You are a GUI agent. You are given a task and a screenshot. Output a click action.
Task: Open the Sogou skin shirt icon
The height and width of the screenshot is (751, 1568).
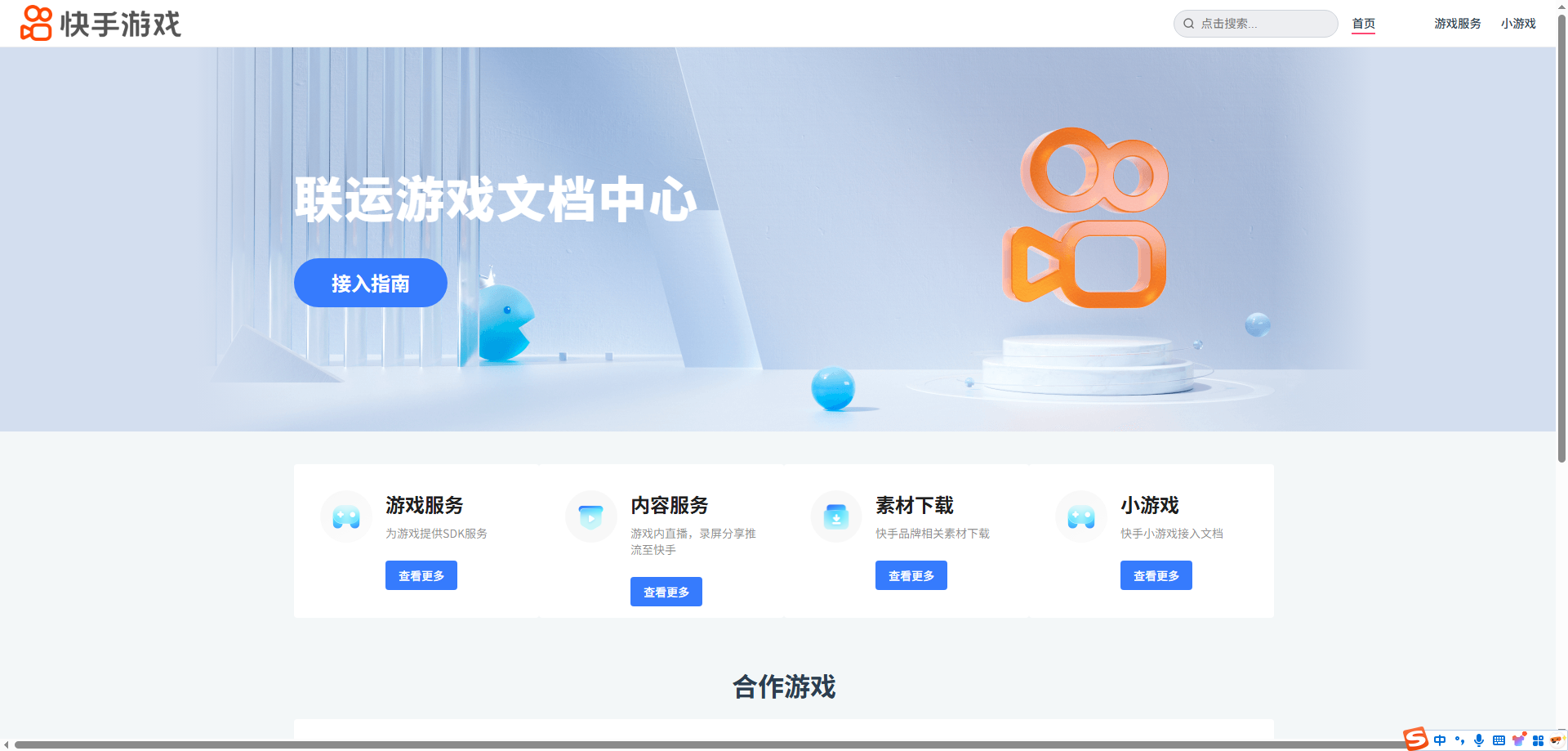pyautogui.click(x=1518, y=740)
